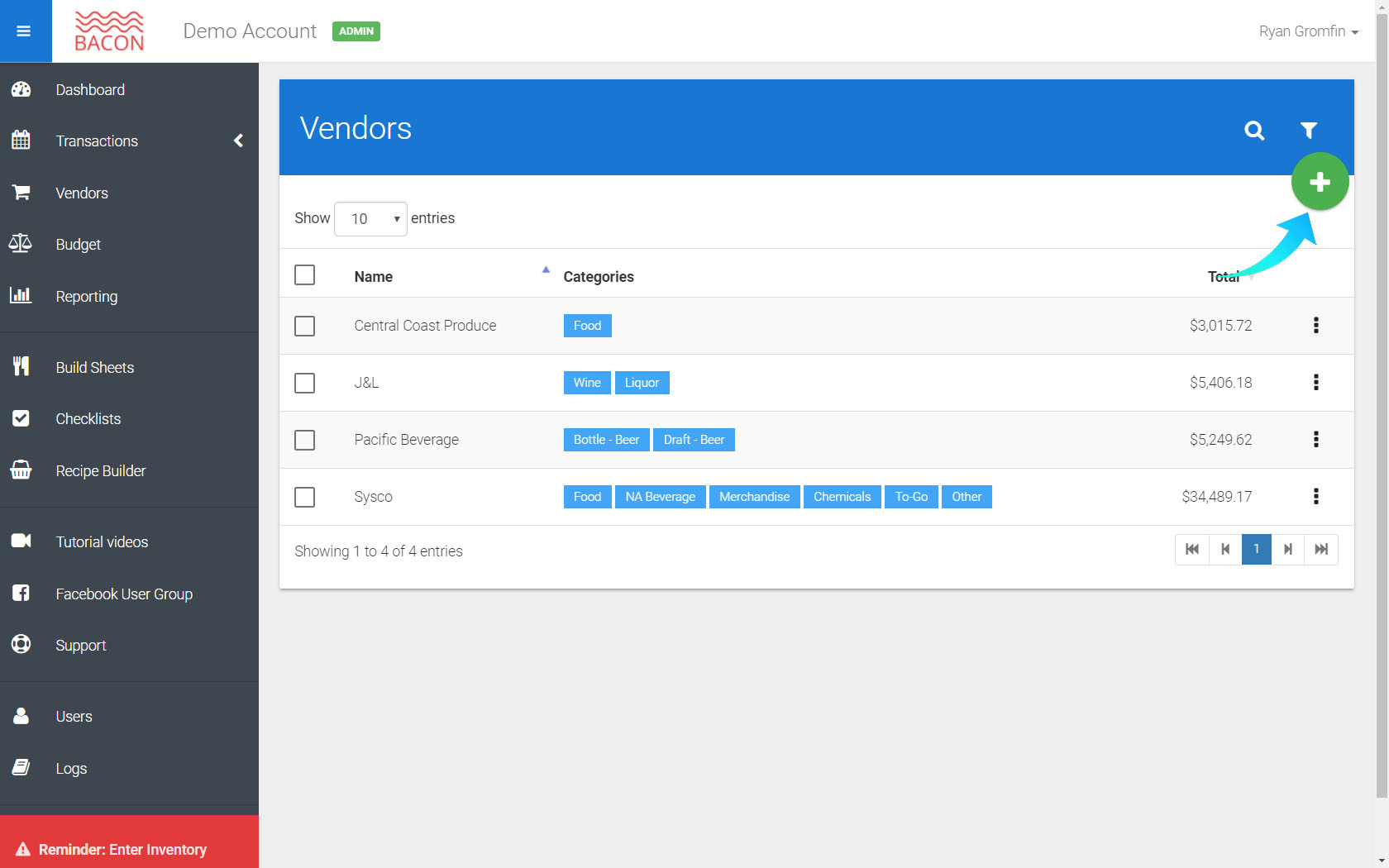Open Budget in sidebar
Viewport: 1389px width, 868px height.
79,244
